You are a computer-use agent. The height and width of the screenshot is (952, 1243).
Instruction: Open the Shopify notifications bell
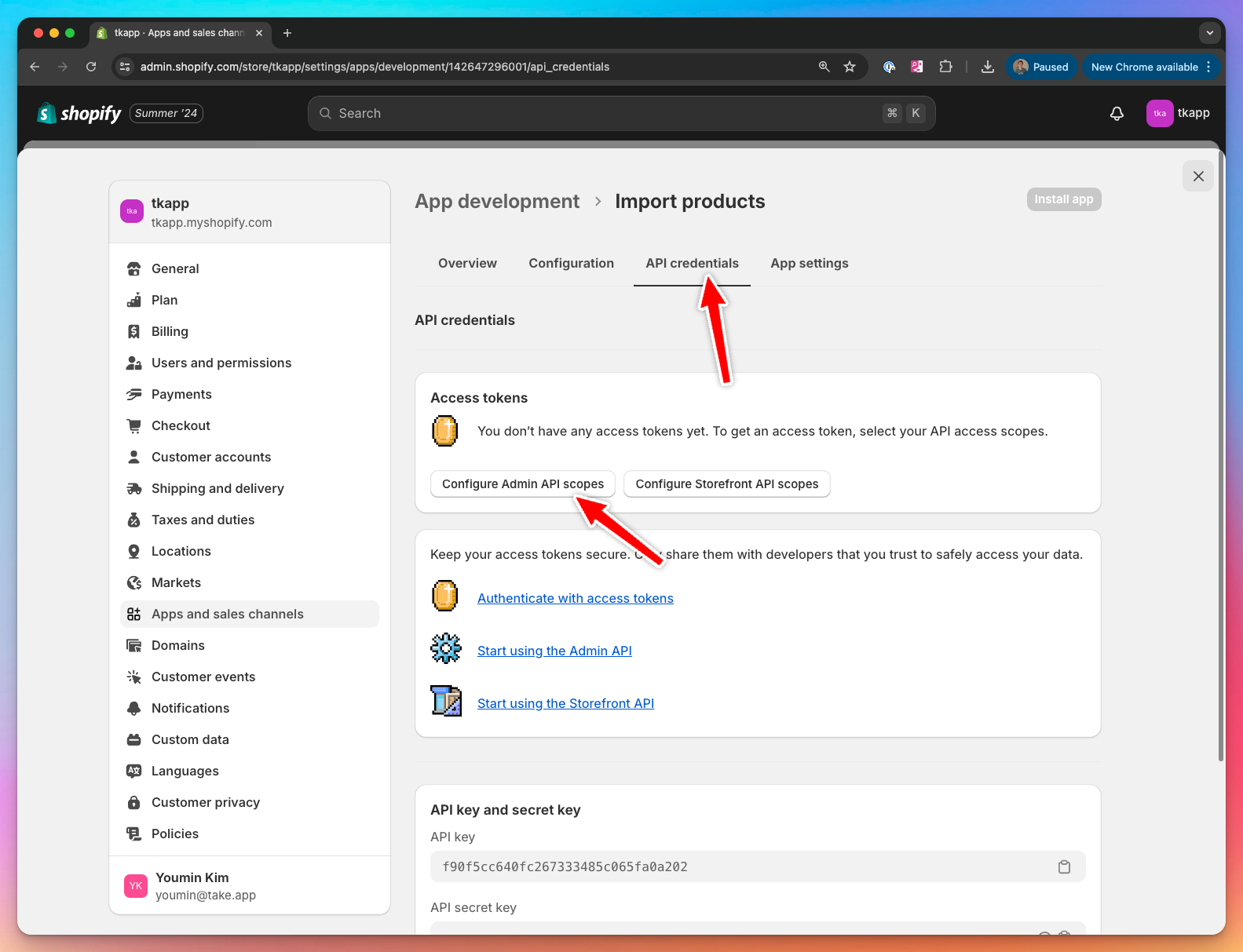pos(1117,114)
